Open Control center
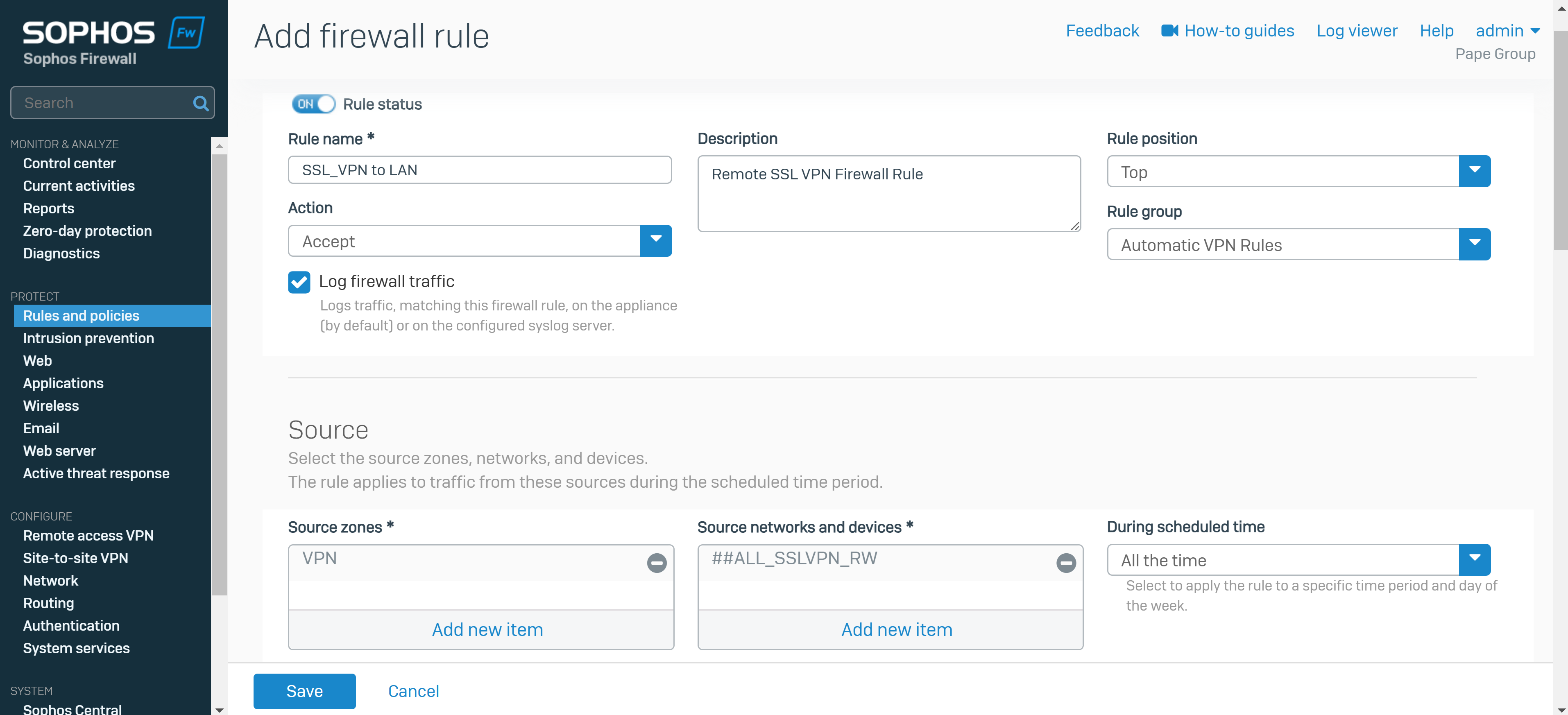Image resolution: width=1568 pixels, height=715 pixels. 69,163
